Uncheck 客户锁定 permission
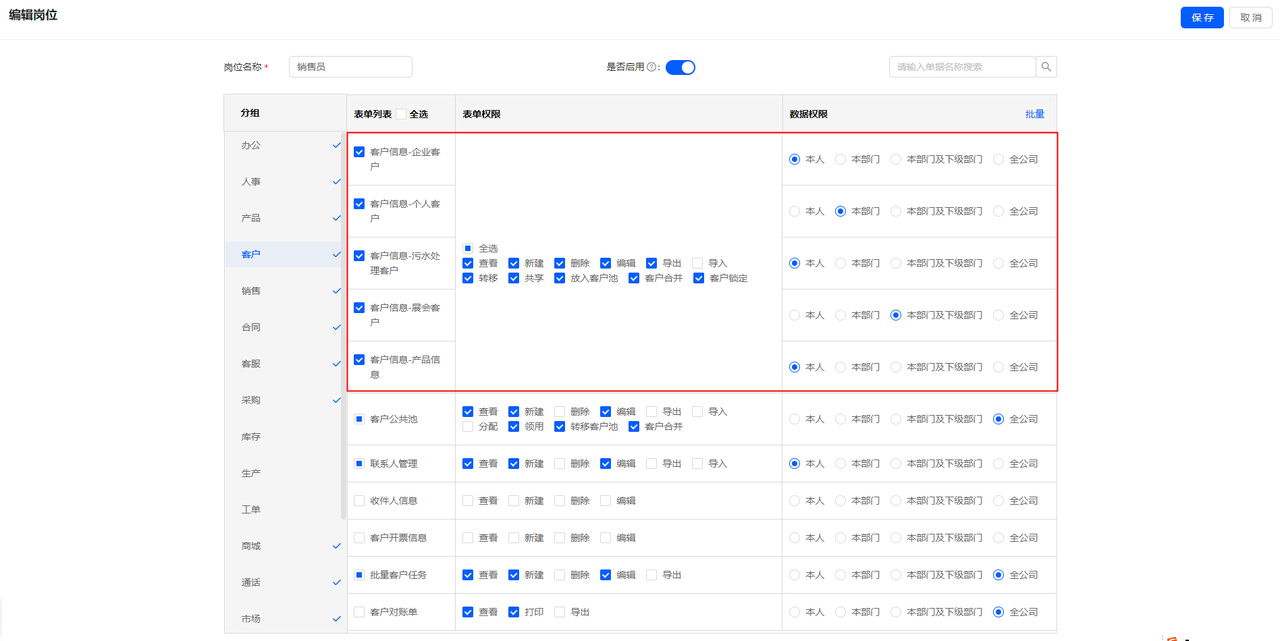This screenshot has height=641, width=1280. click(698, 278)
